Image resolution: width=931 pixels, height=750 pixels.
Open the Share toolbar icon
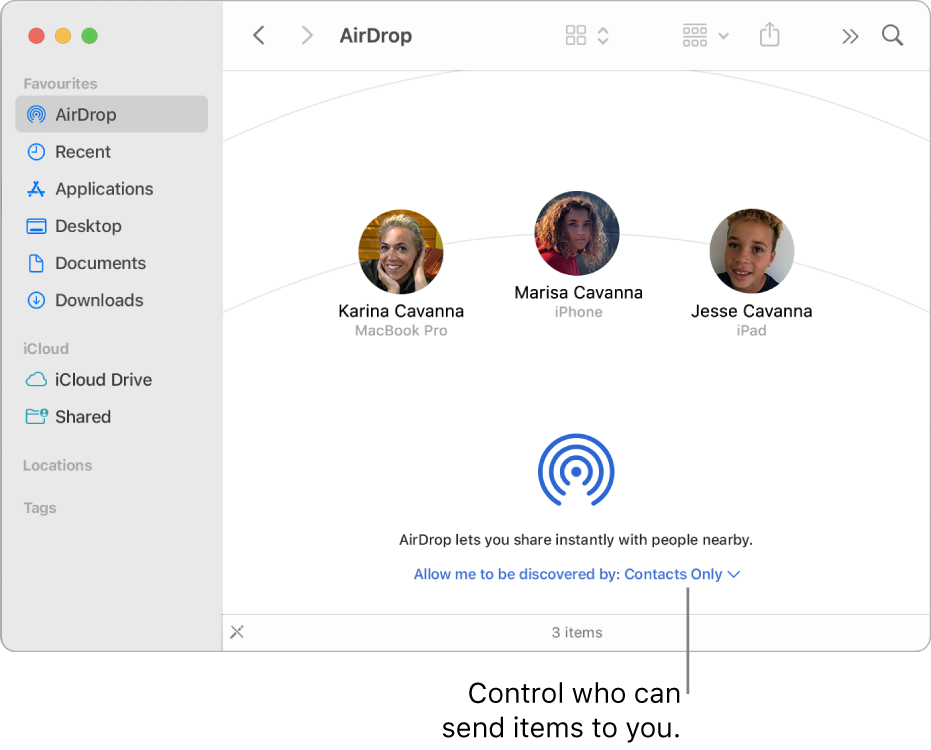click(x=769, y=35)
